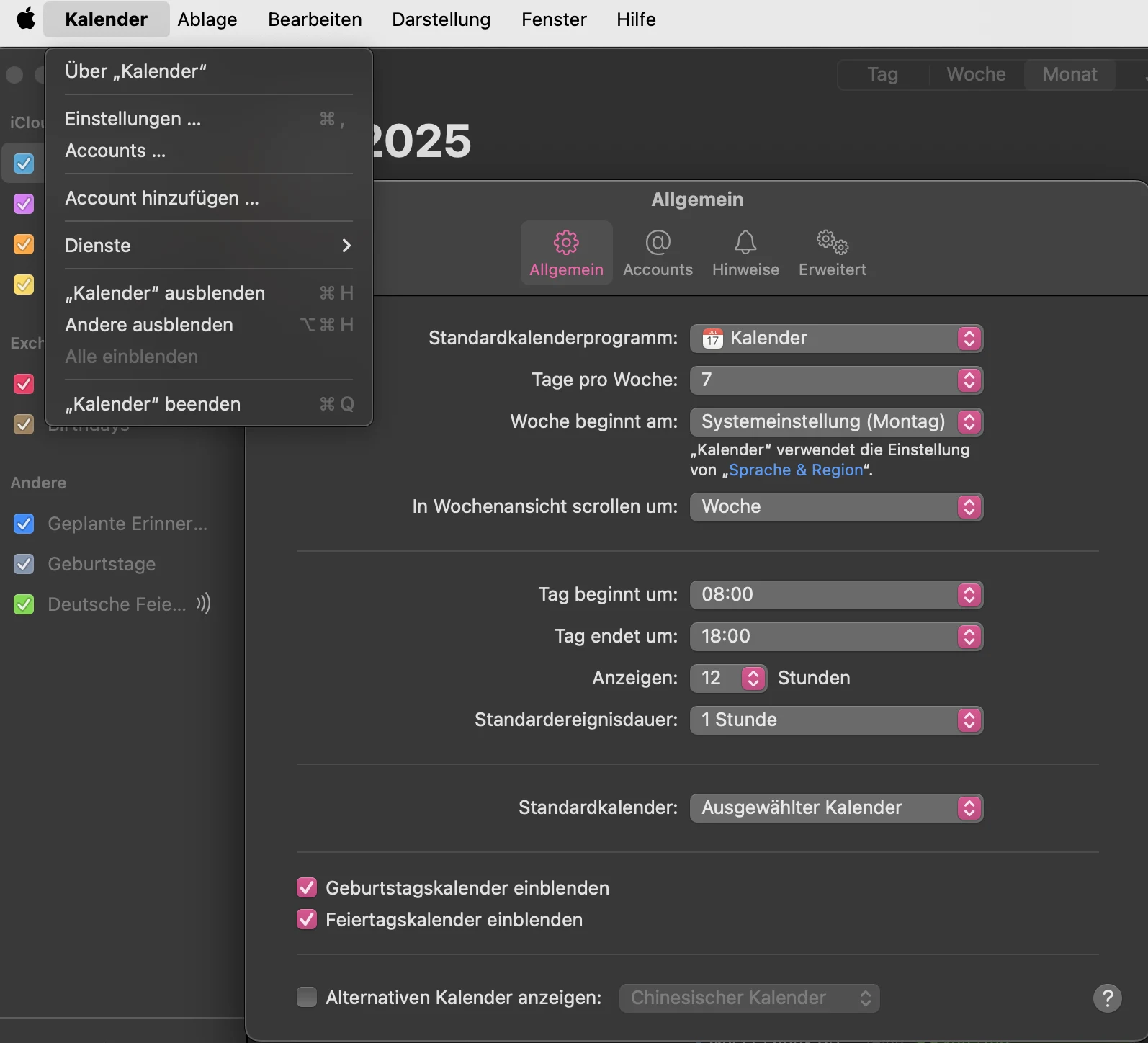Open In Wochenansicht scrollen um dropdown
Image resolution: width=1148 pixels, height=1043 pixels.
[836, 507]
